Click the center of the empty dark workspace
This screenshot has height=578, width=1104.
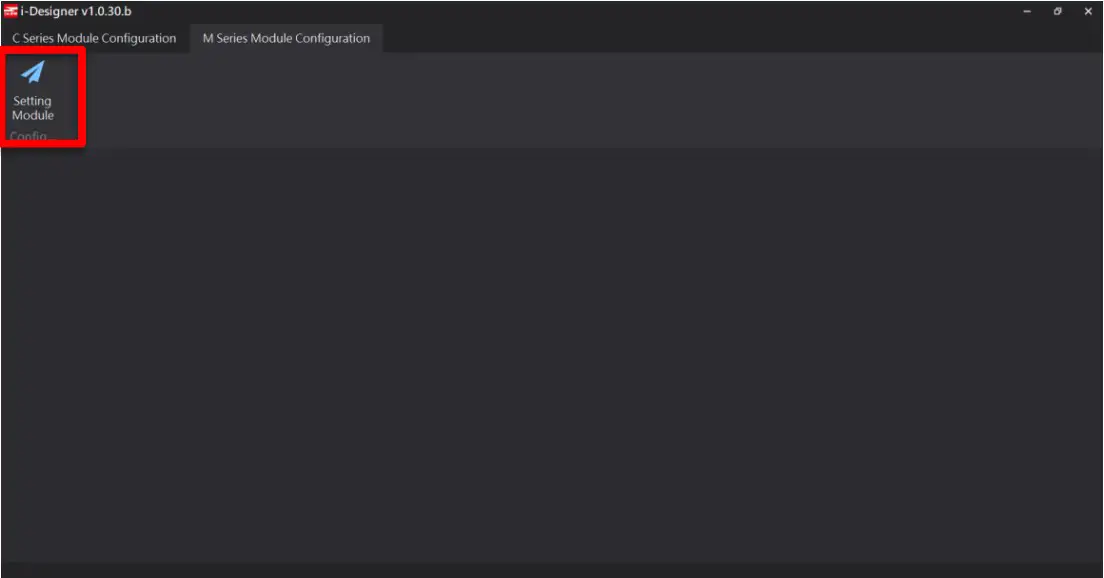552,355
